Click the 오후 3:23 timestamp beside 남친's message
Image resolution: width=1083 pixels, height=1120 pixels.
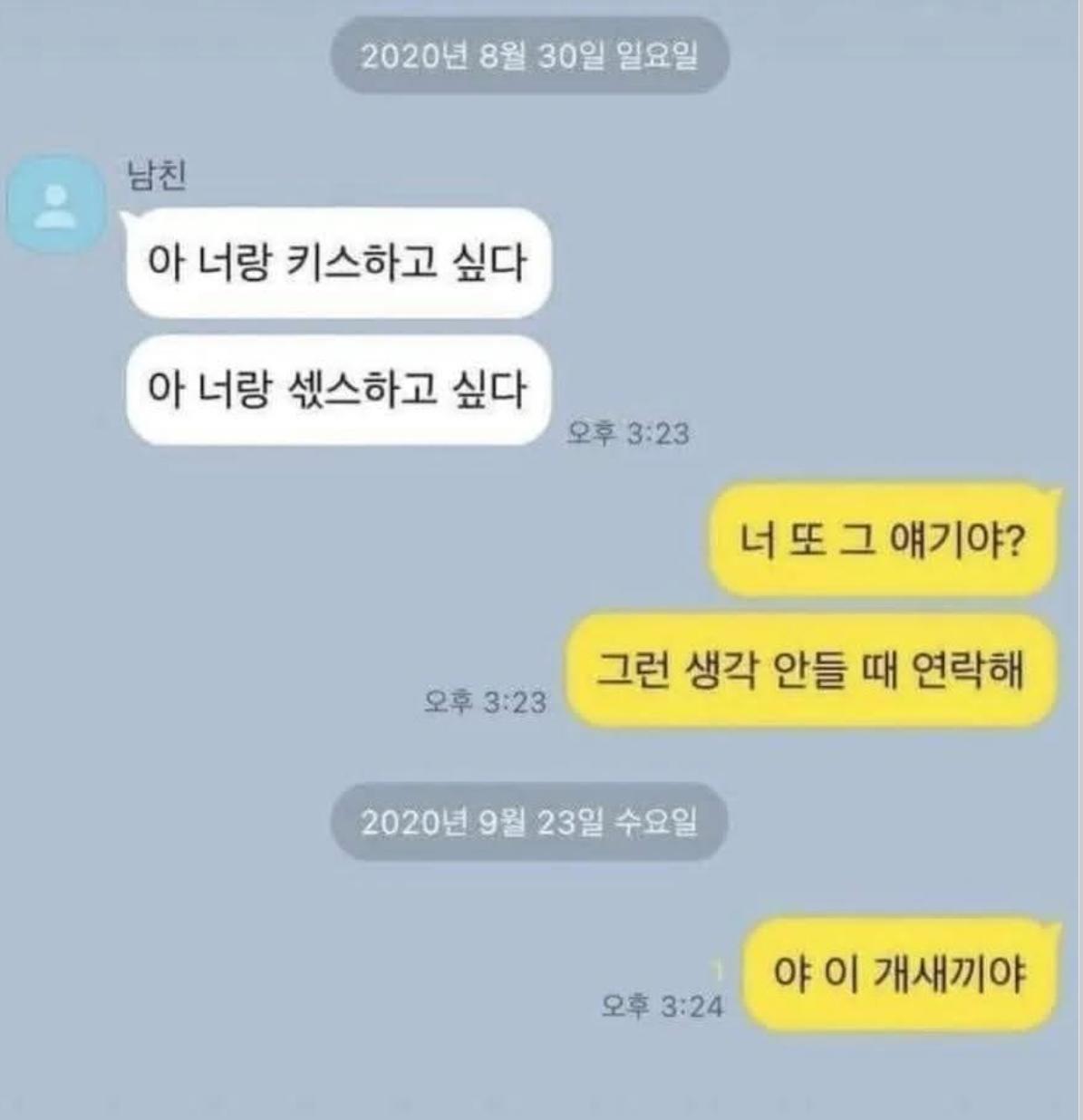tap(628, 433)
